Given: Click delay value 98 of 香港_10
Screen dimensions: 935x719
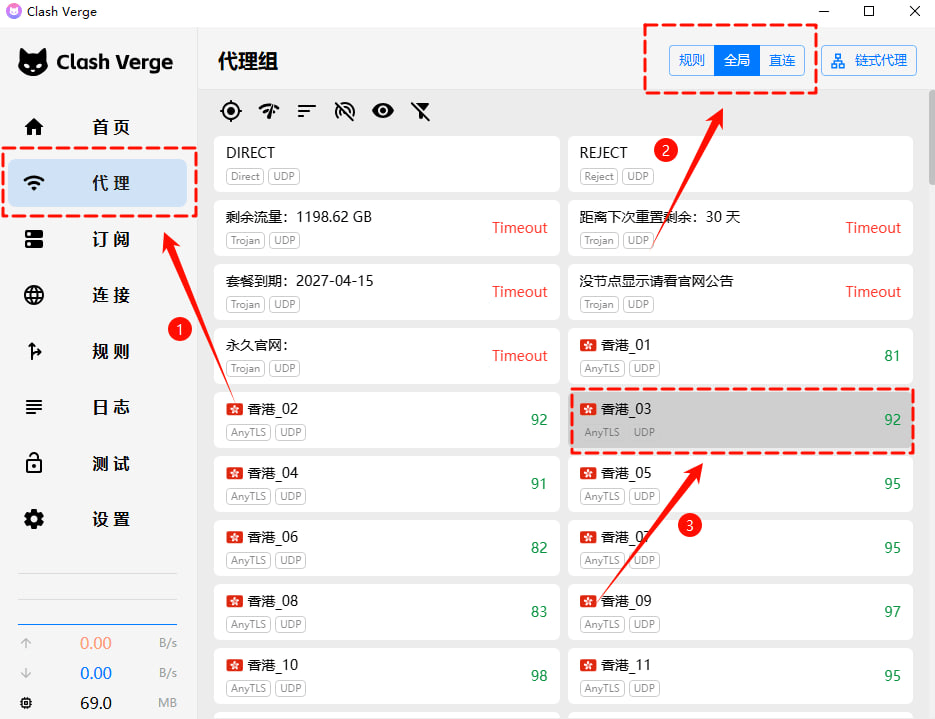Looking at the screenshot, I should [x=539, y=675].
